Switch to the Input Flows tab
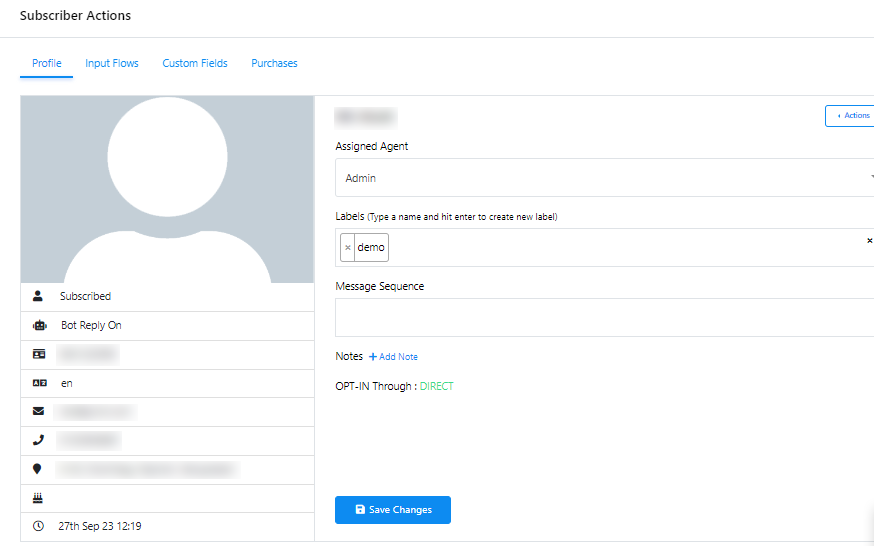The image size is (874, 546). 112,63
